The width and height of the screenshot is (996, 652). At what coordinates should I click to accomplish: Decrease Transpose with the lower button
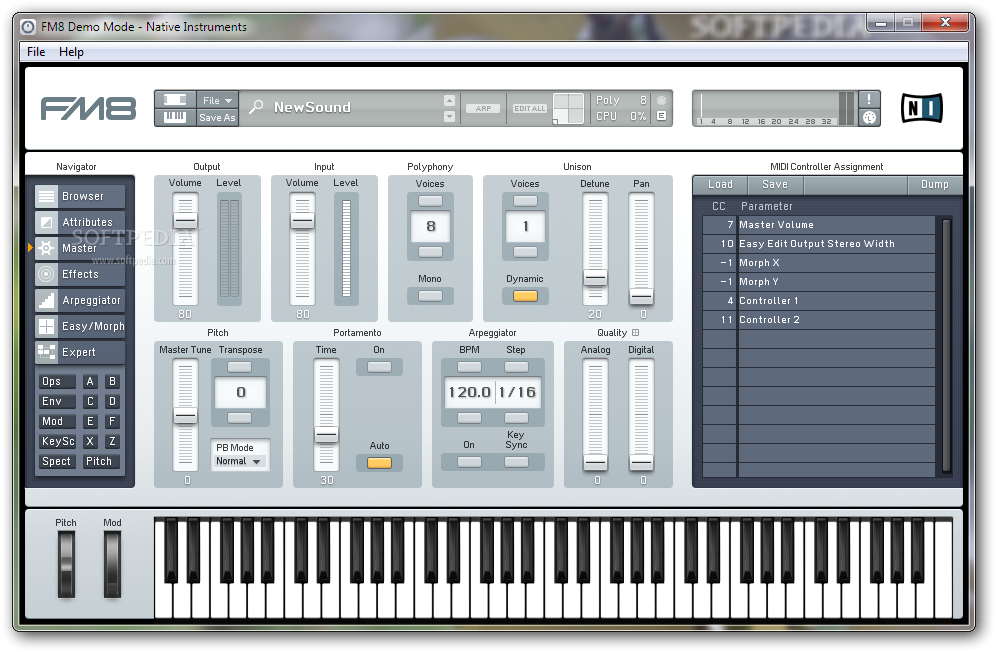[x=239, y=418]
